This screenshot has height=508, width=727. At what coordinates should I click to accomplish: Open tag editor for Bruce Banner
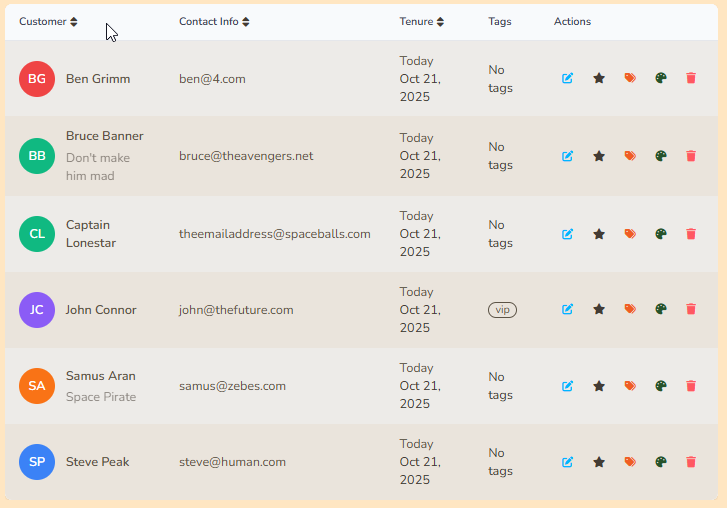[630, 156]
